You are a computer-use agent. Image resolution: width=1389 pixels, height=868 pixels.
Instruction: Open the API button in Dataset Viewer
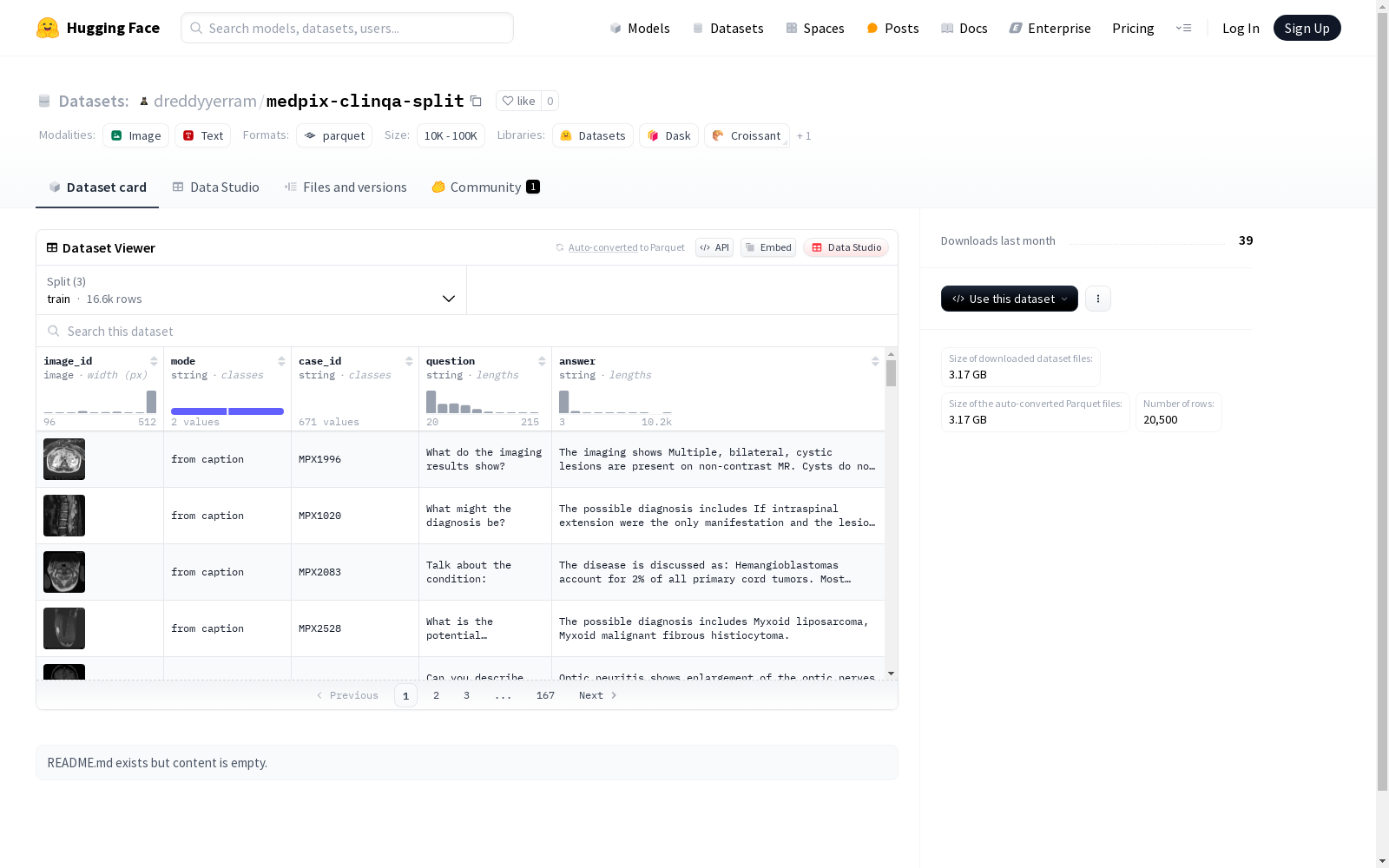pos(714,247)
